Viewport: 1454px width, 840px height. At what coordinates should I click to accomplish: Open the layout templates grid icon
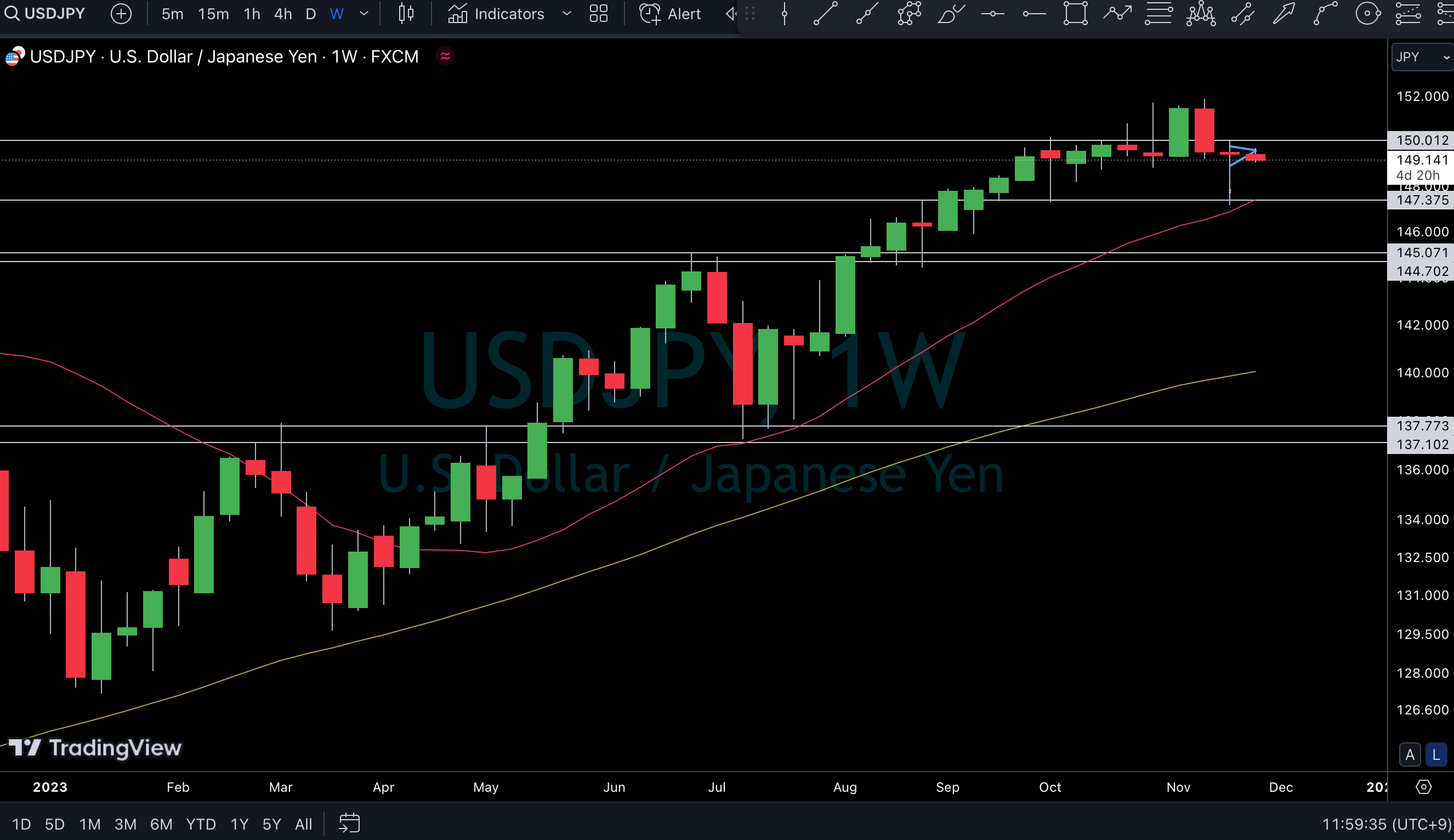pos(599,13)
